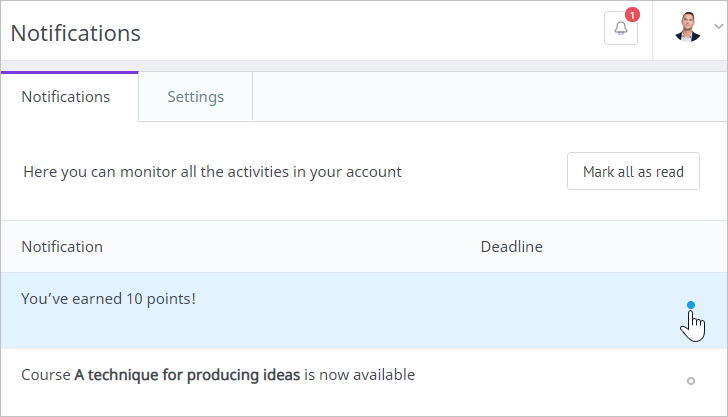Toggle read circle on course notification
The height and width of the screenshot is (417, 728).
coord(691,381)
